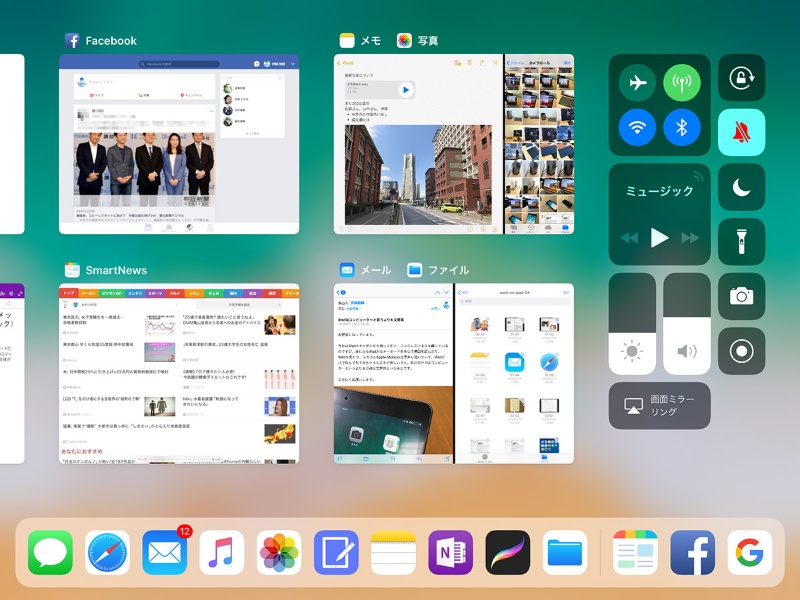Turn off Bluetooth toggle
Viewport: 800px width, 600px height.
(x=682, y=127)
